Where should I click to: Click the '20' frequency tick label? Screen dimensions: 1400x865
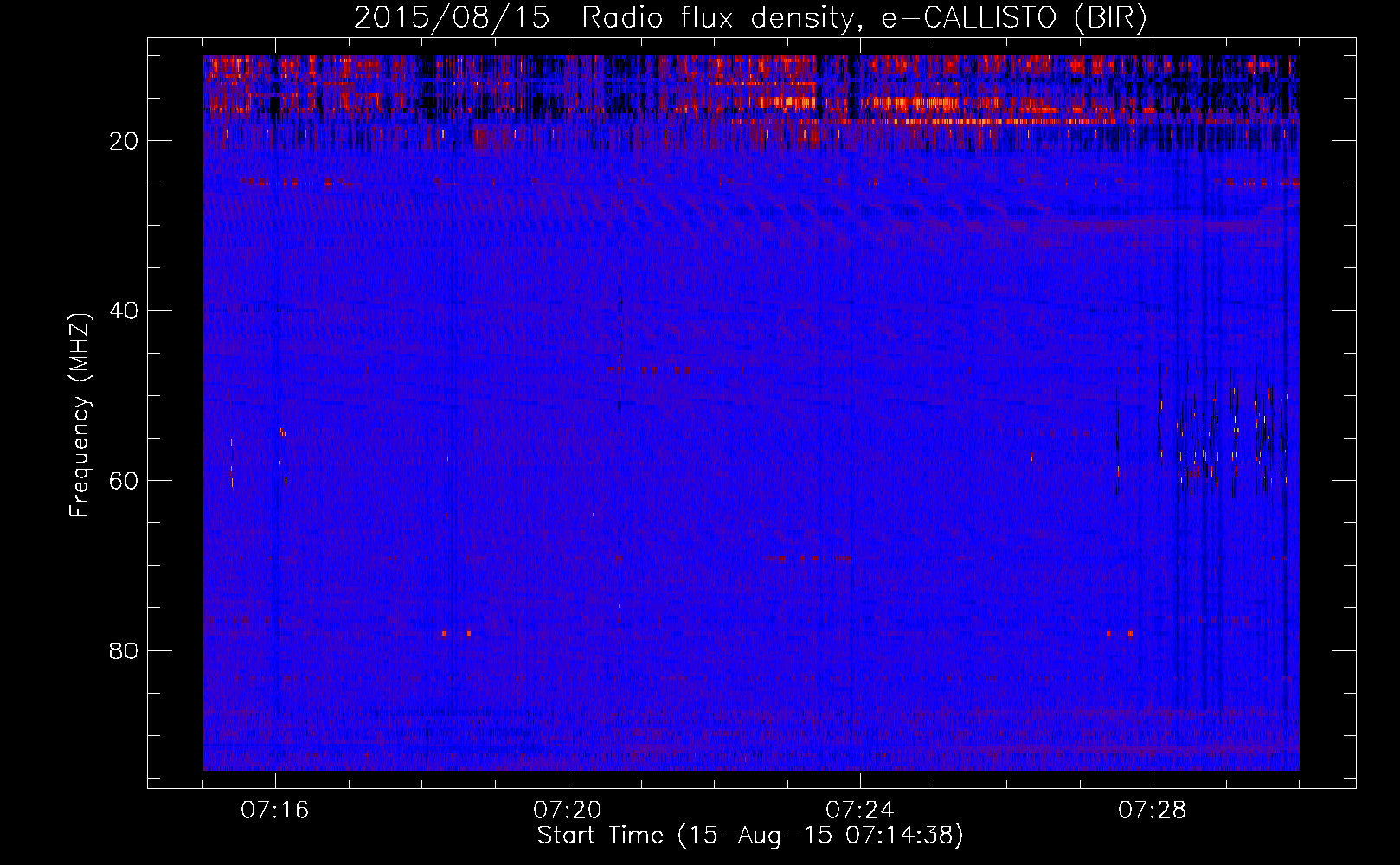click(124, 141)
